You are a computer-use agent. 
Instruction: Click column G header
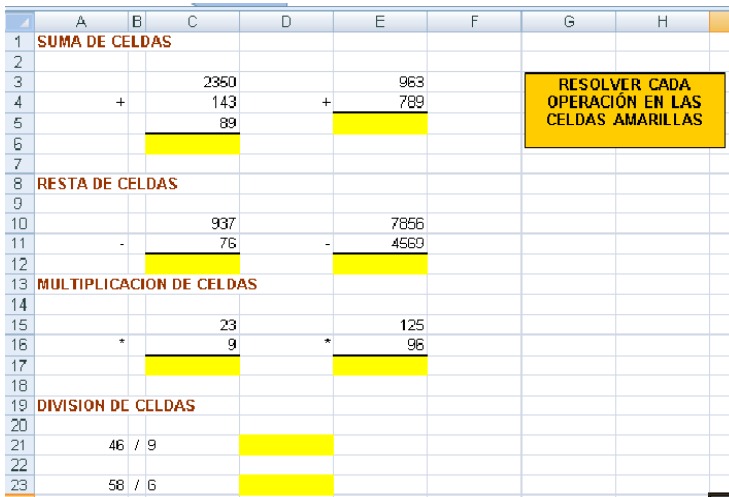[x=568, y=21]
